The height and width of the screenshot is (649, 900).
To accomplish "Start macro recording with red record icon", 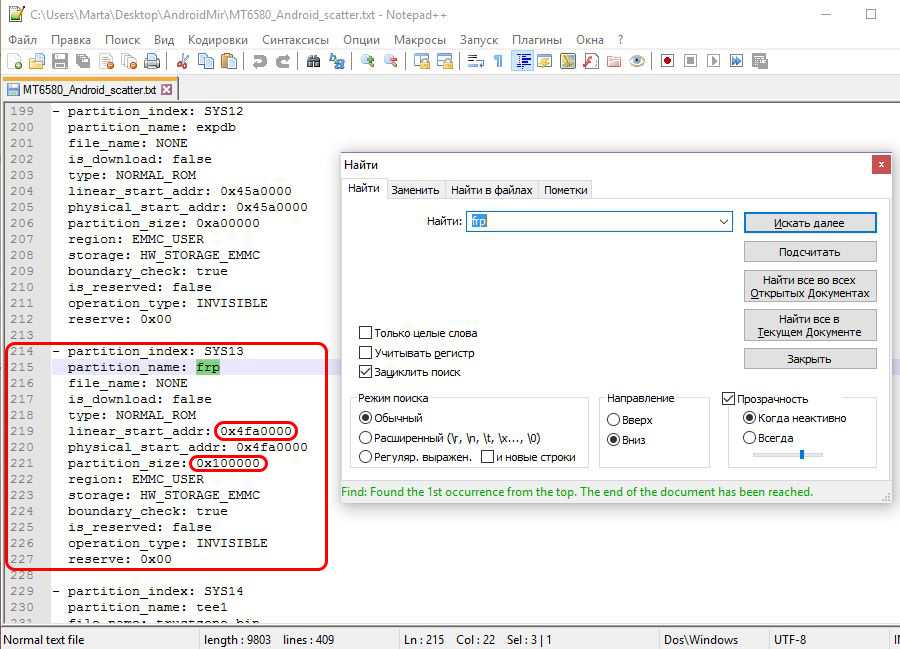I will pos(667,61).
